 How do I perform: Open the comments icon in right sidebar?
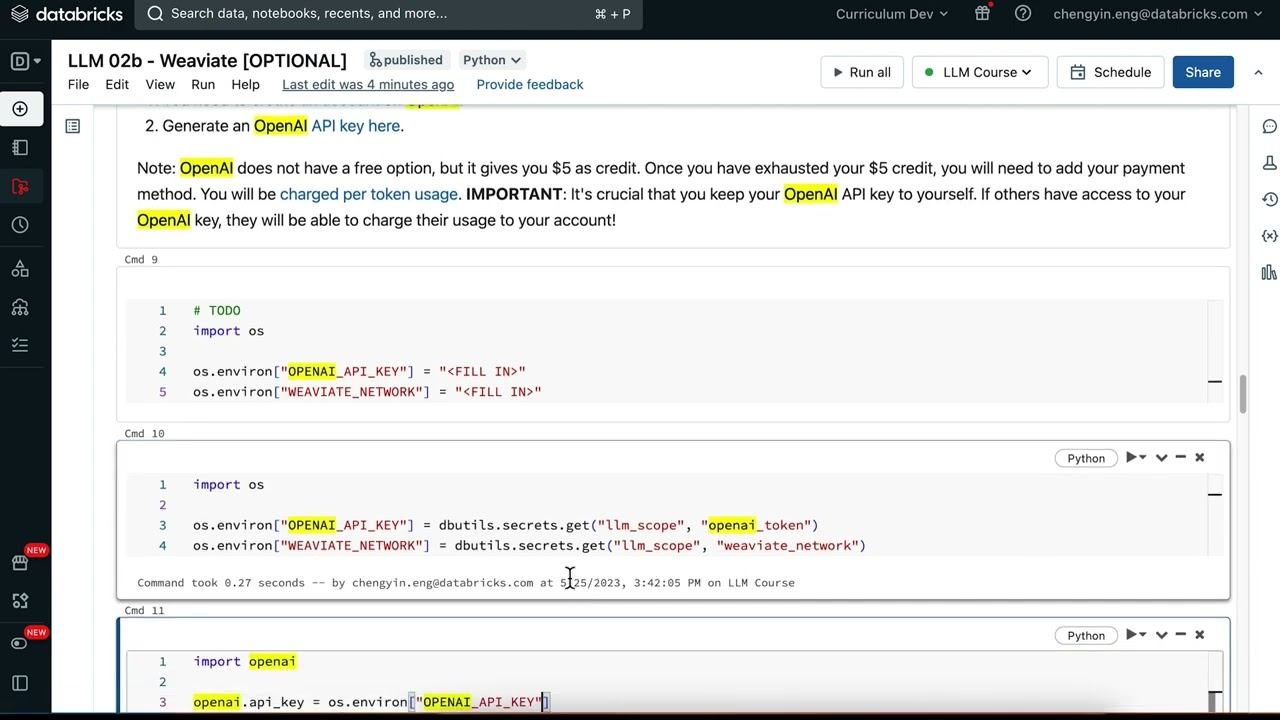[1269, 126]
